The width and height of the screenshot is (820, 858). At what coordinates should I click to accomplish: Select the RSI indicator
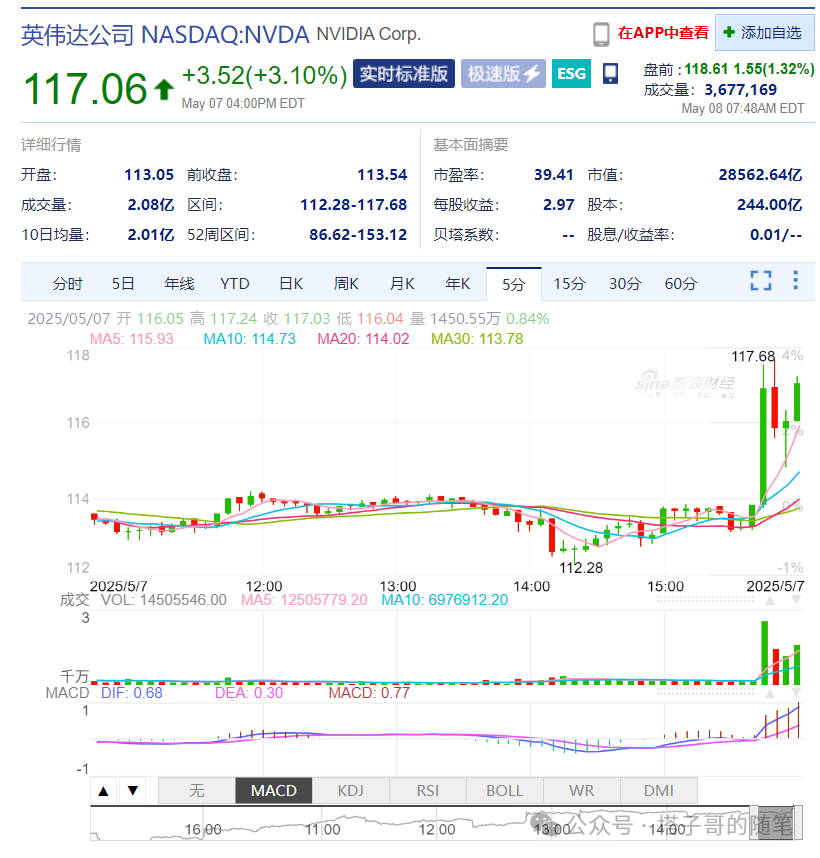[428, 791]
